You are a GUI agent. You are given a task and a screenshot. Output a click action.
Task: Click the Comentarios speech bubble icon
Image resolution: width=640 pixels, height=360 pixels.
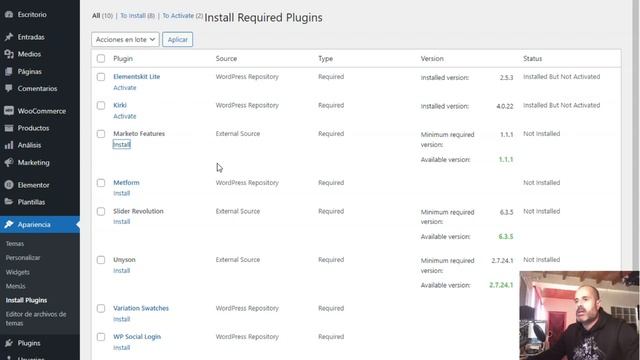click(x=9, y=89)
